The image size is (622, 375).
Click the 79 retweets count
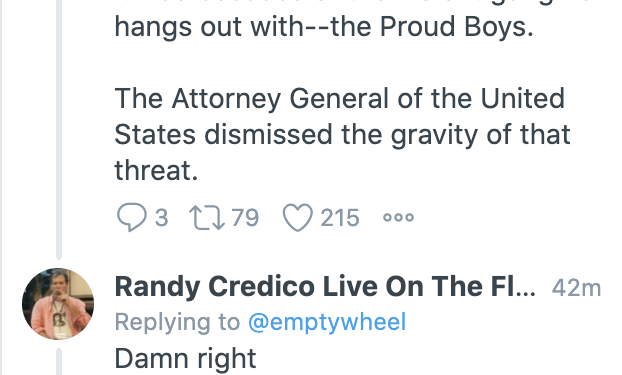click(245, 218)
